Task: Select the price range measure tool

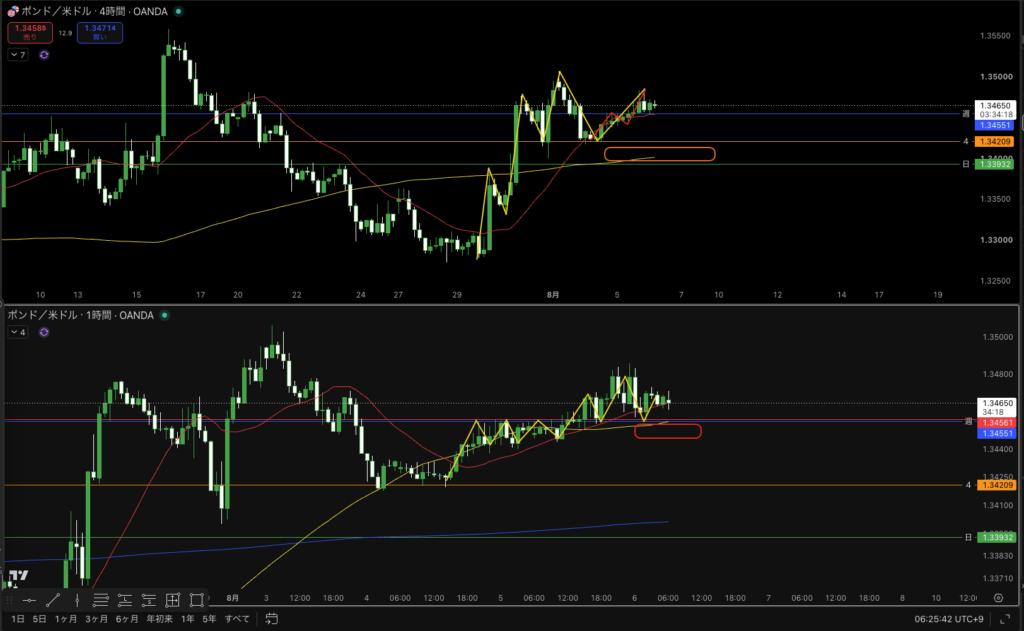Action: coord(172,600)
